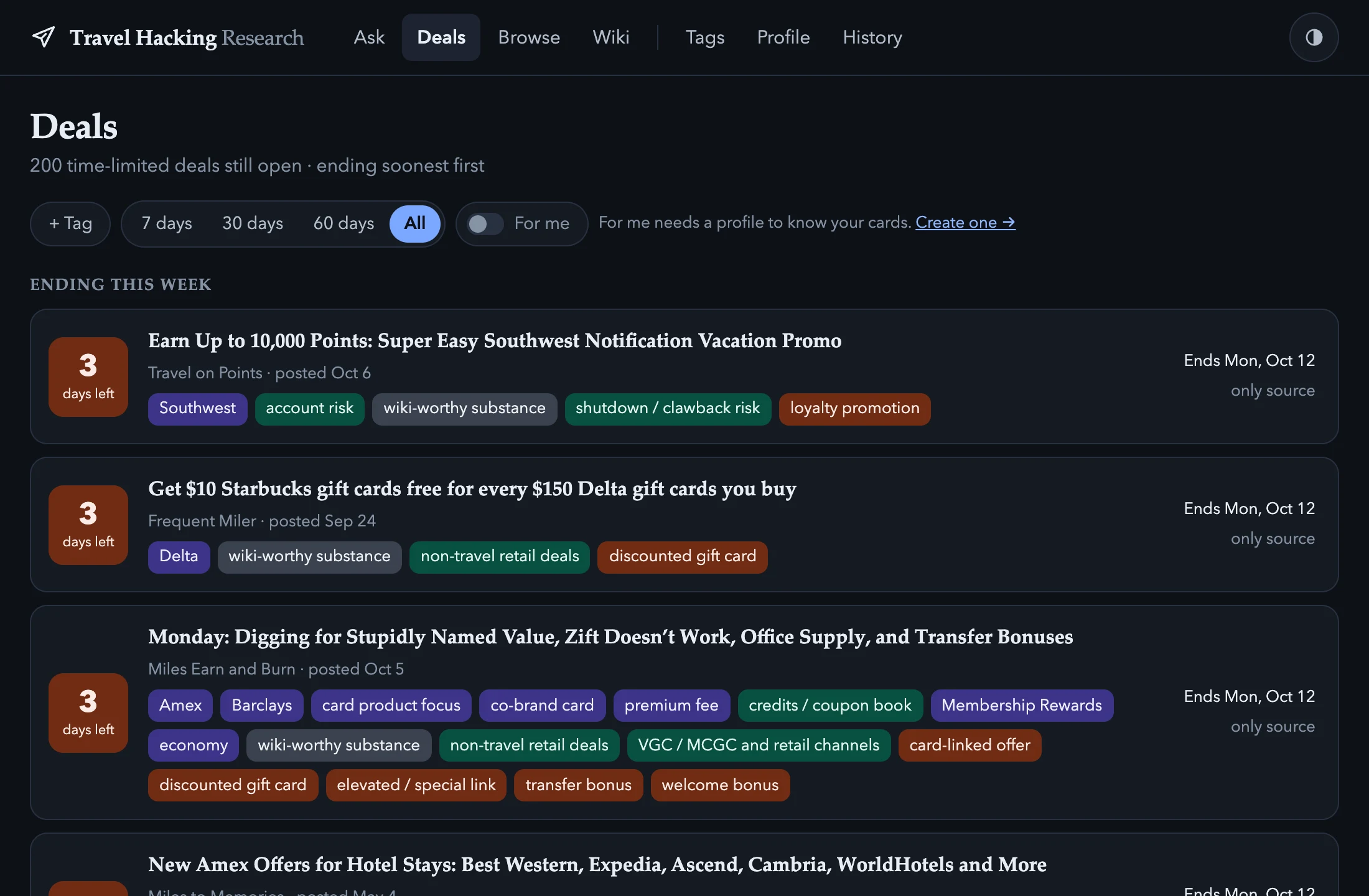Click discounted gift card tag on Monday deal

(233, 785)
